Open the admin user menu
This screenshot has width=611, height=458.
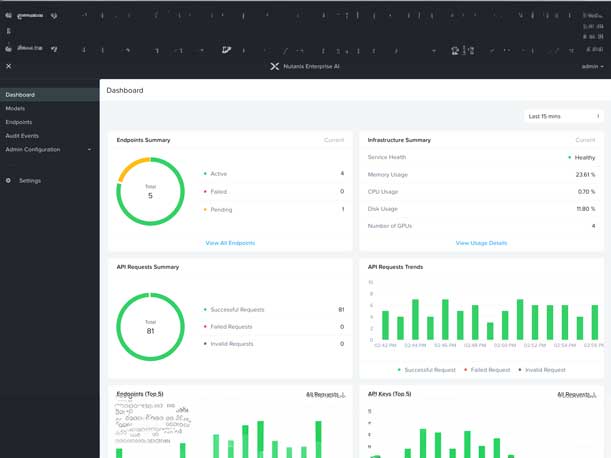coord(592,66)
